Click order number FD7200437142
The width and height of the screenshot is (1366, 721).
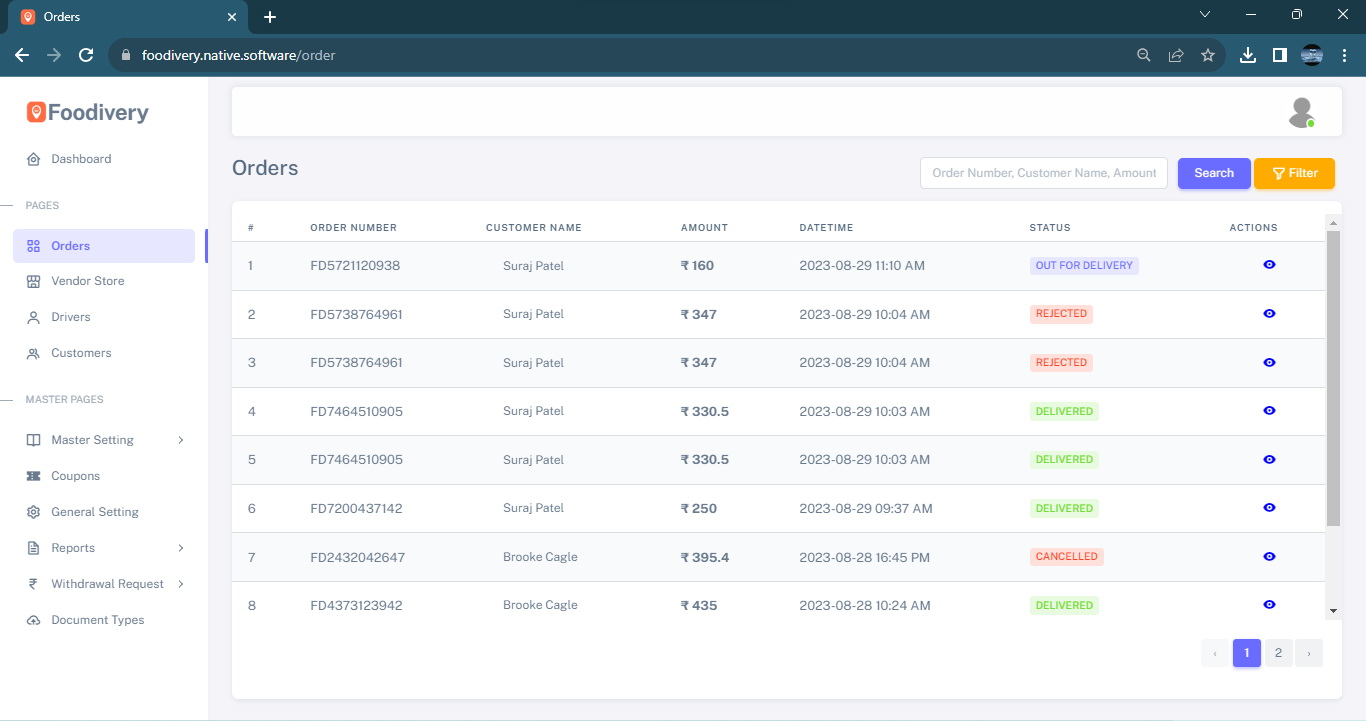[357, 509]
